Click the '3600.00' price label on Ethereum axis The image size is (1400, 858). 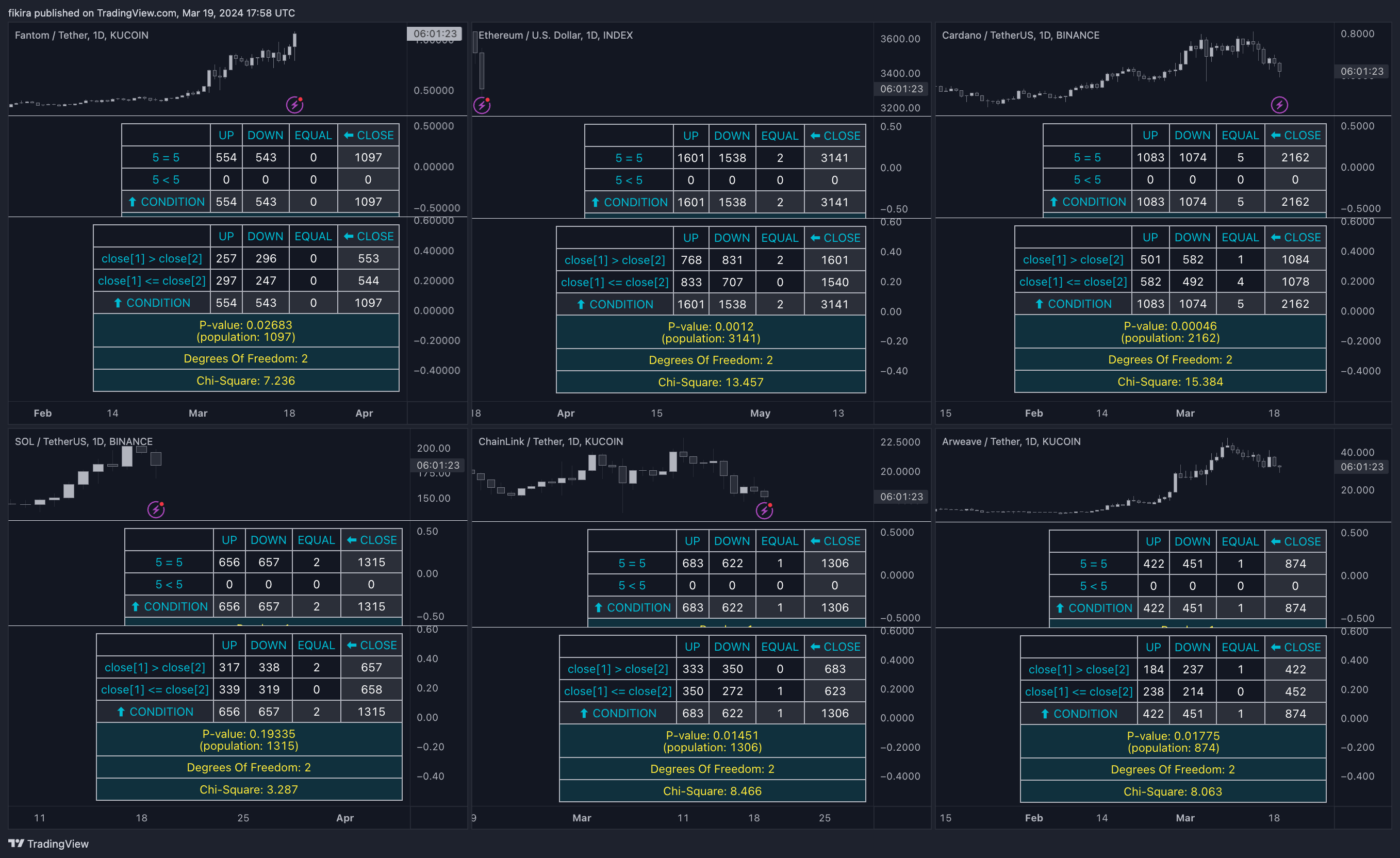[900, 39]
